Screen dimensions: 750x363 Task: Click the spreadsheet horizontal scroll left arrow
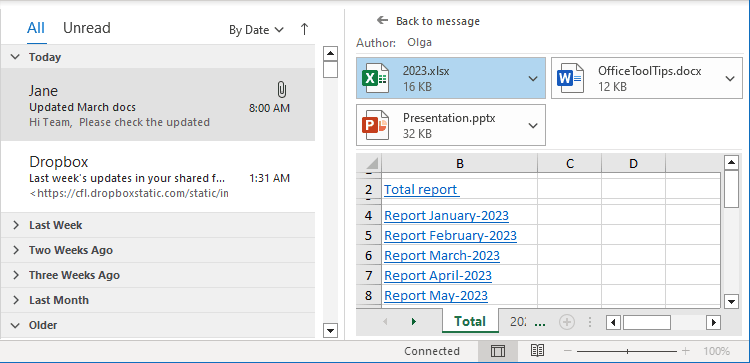tap(613, 322)
